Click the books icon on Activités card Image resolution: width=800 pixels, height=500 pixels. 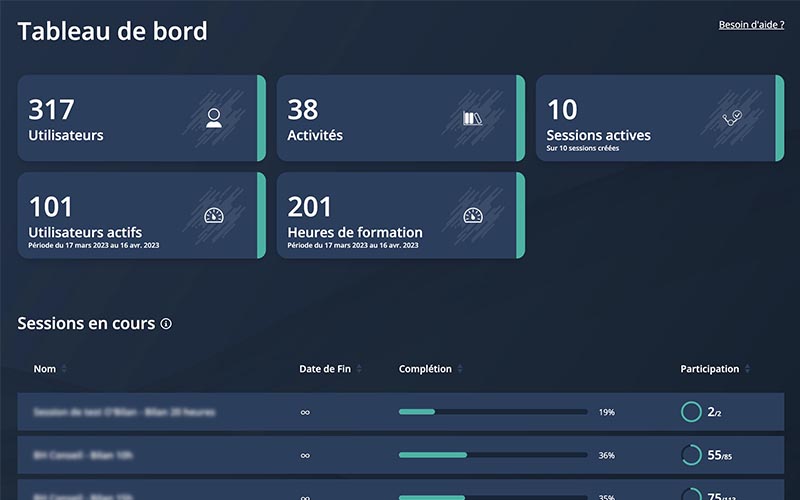(472, 118)
